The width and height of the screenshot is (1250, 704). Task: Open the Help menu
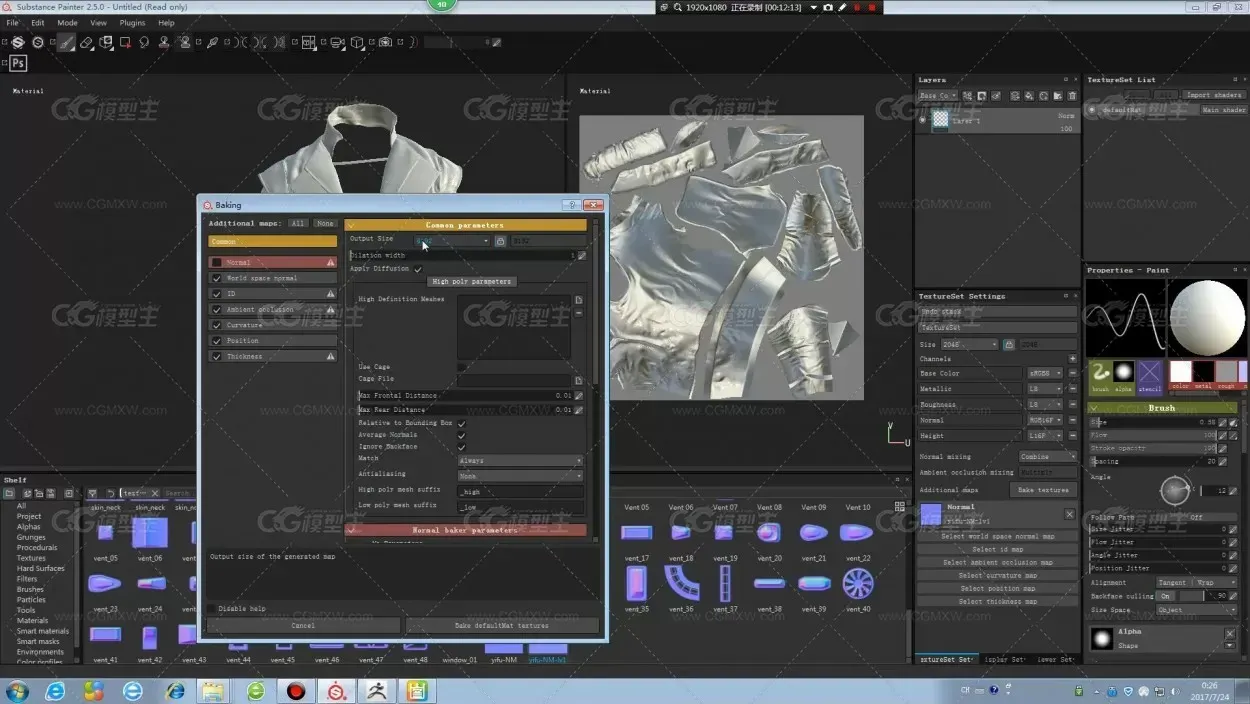[166, 22]
